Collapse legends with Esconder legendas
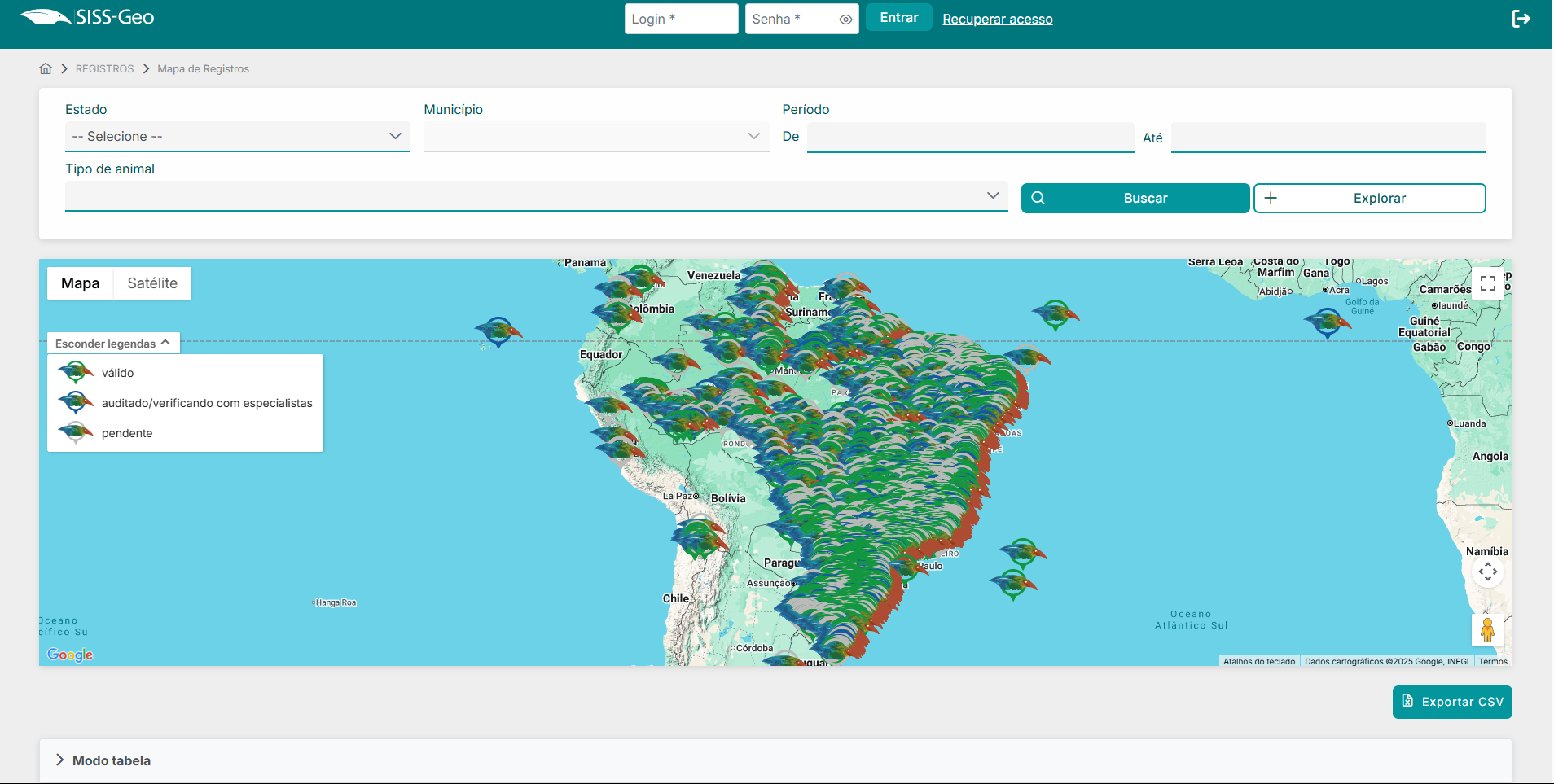Screen dimensions: 1554x784 pos(113,344)
